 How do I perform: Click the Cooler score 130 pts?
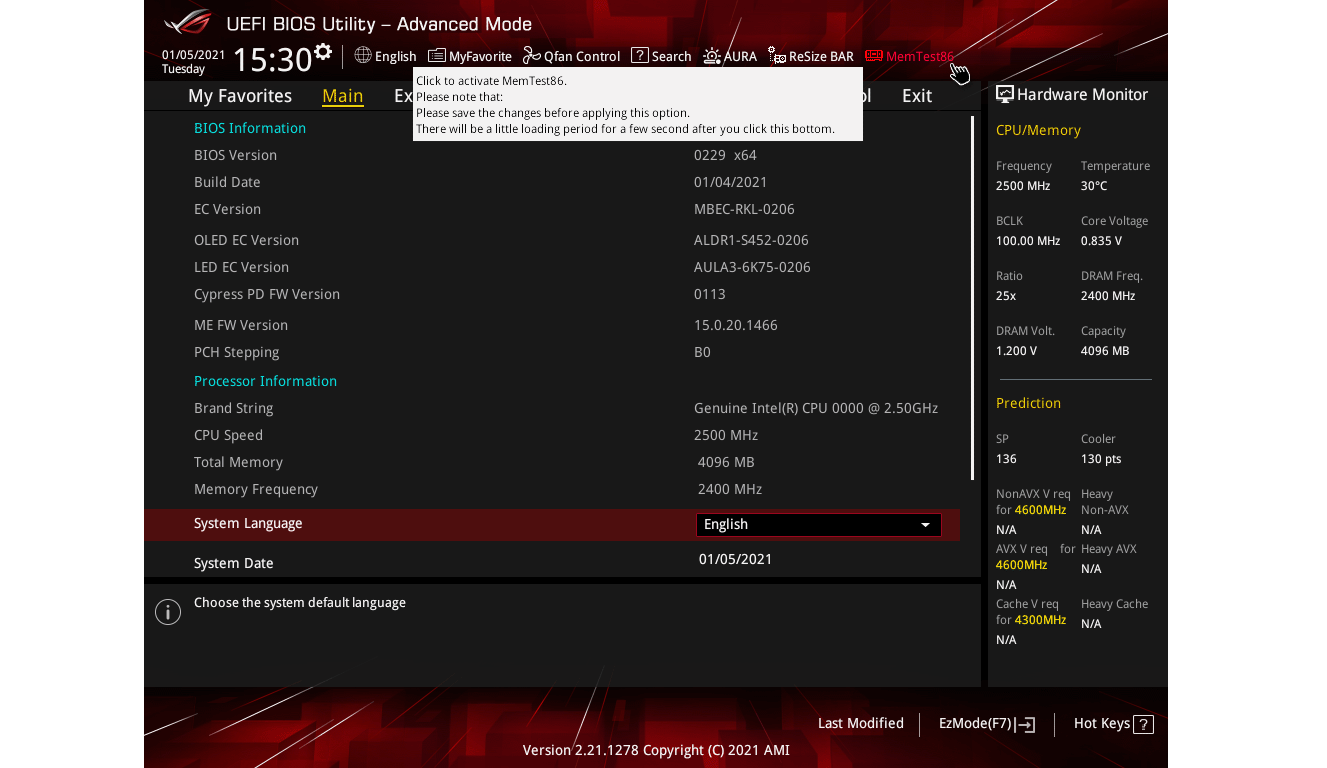click(x=1101, y=459)
